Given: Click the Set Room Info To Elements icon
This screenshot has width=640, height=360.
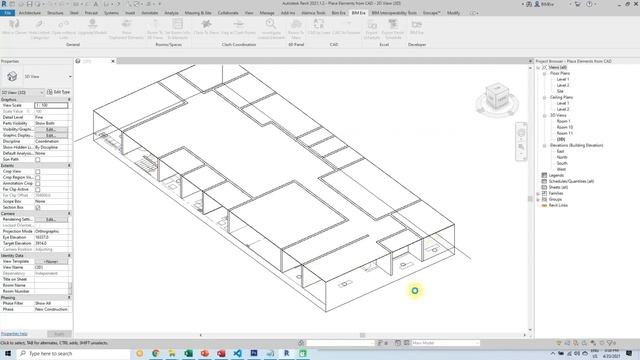Looking at the screenshot, I should [x=178, y=24].
